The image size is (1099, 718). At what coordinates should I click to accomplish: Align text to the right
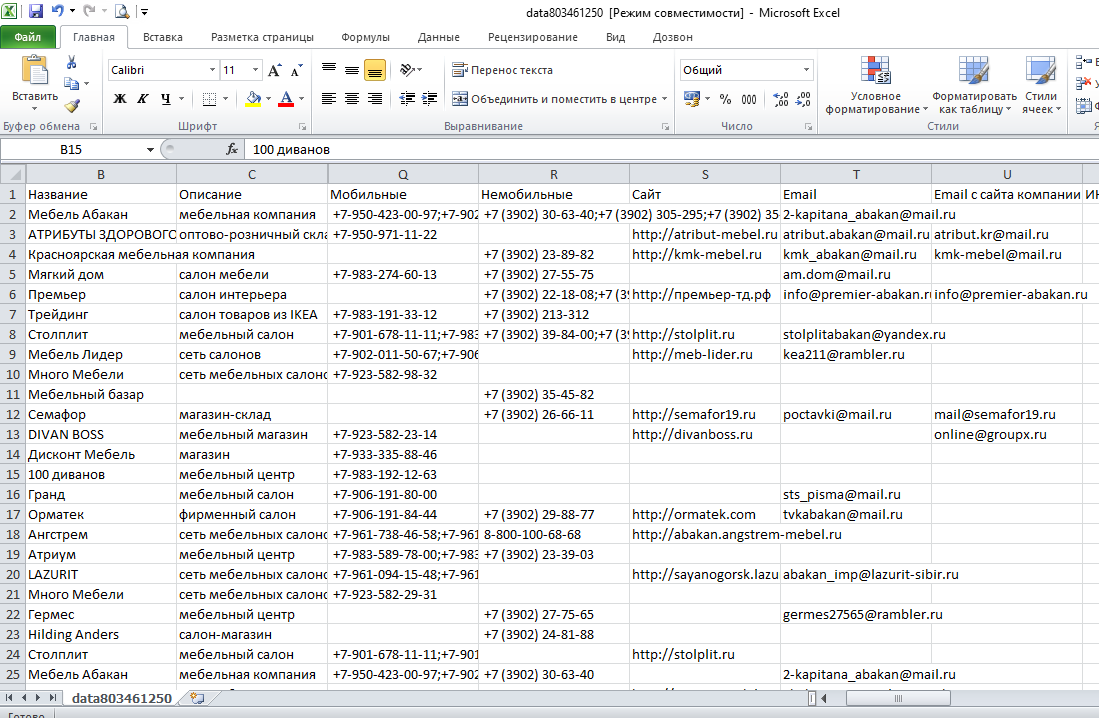[x=375, y=99]
